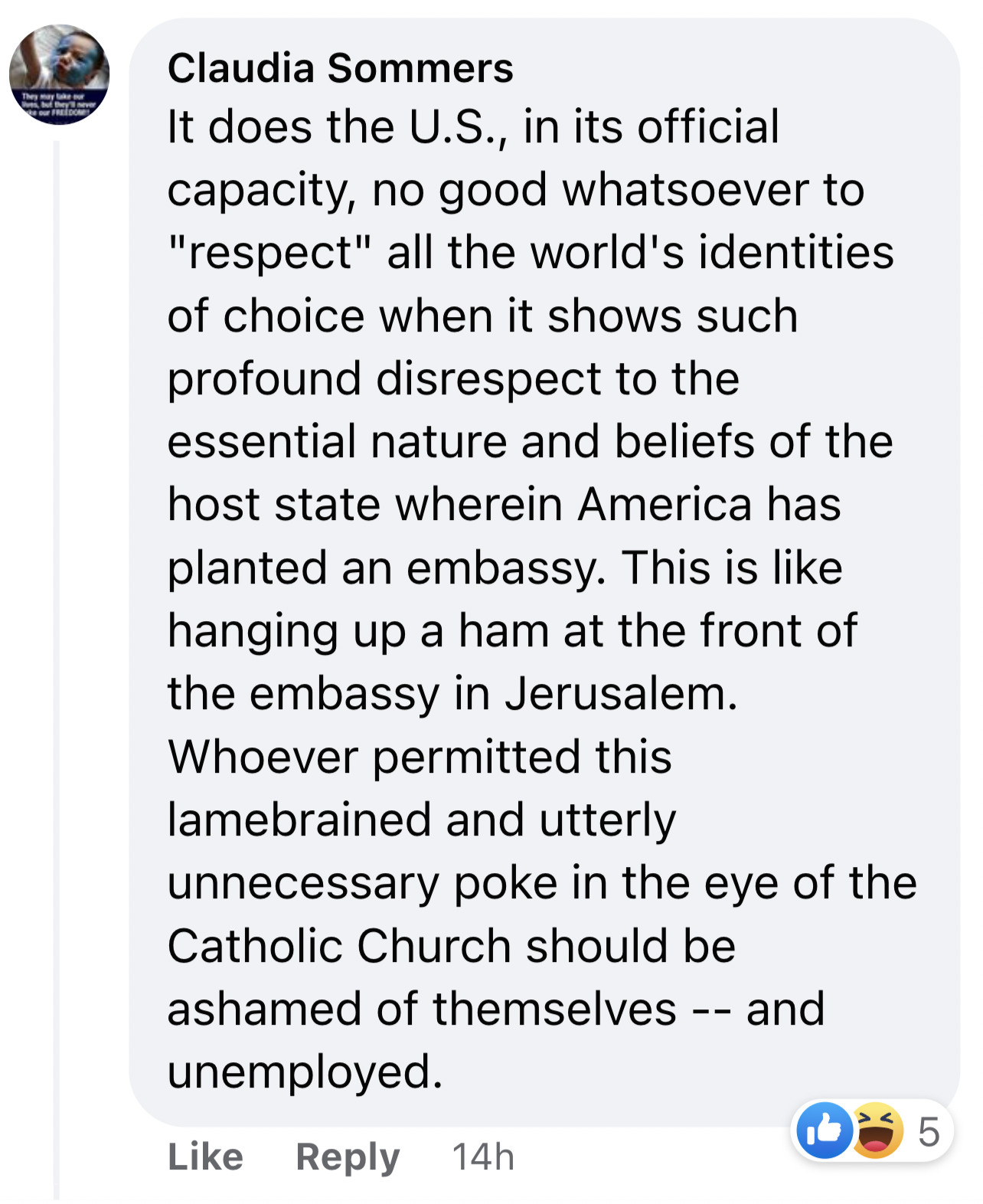The width and height of the screenshot is (983, 1204).
Task: Click the word "Jerusalem" in the comment
Action: (620, 694)
